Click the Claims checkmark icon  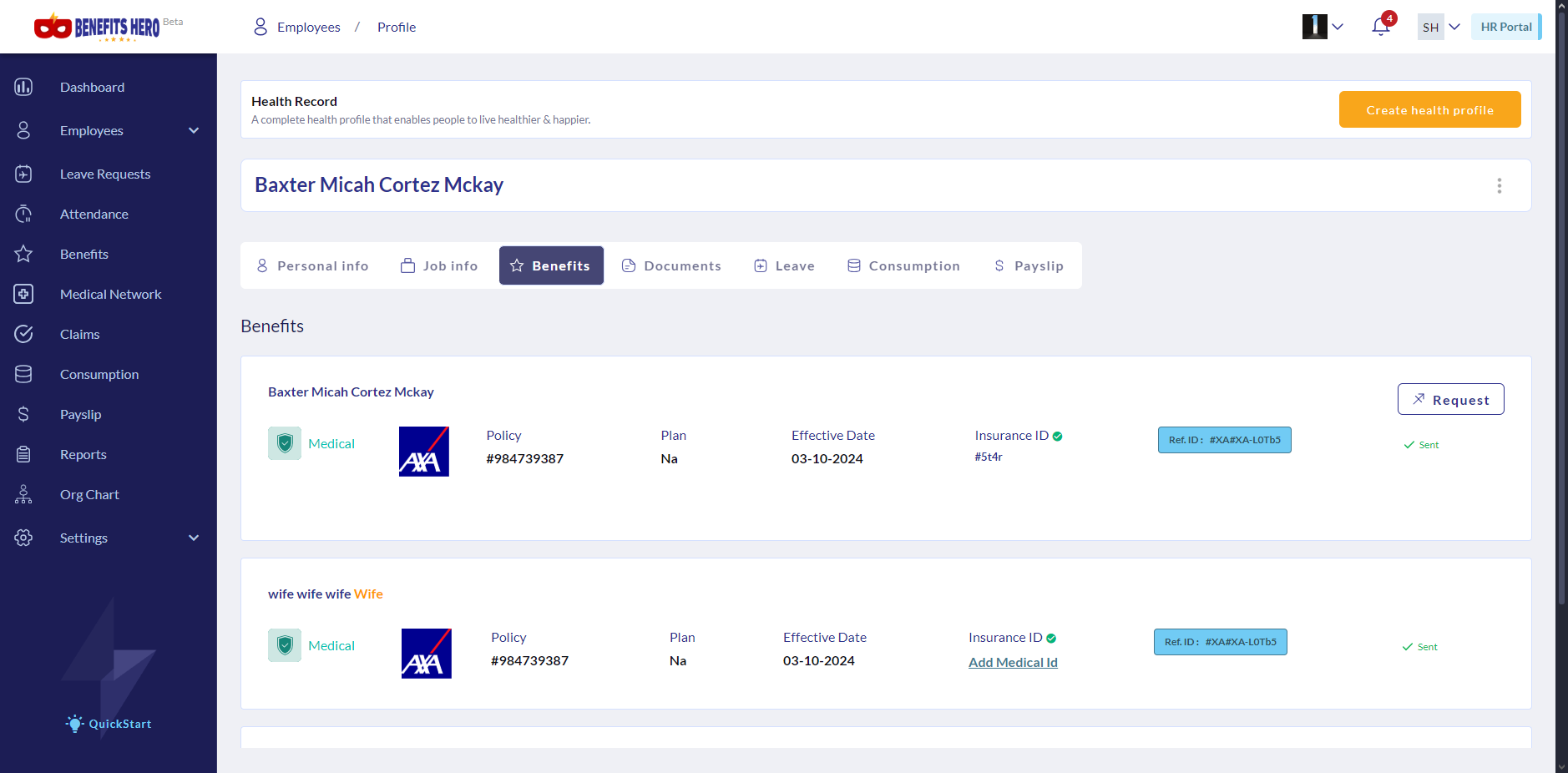(x=23, y=334)
